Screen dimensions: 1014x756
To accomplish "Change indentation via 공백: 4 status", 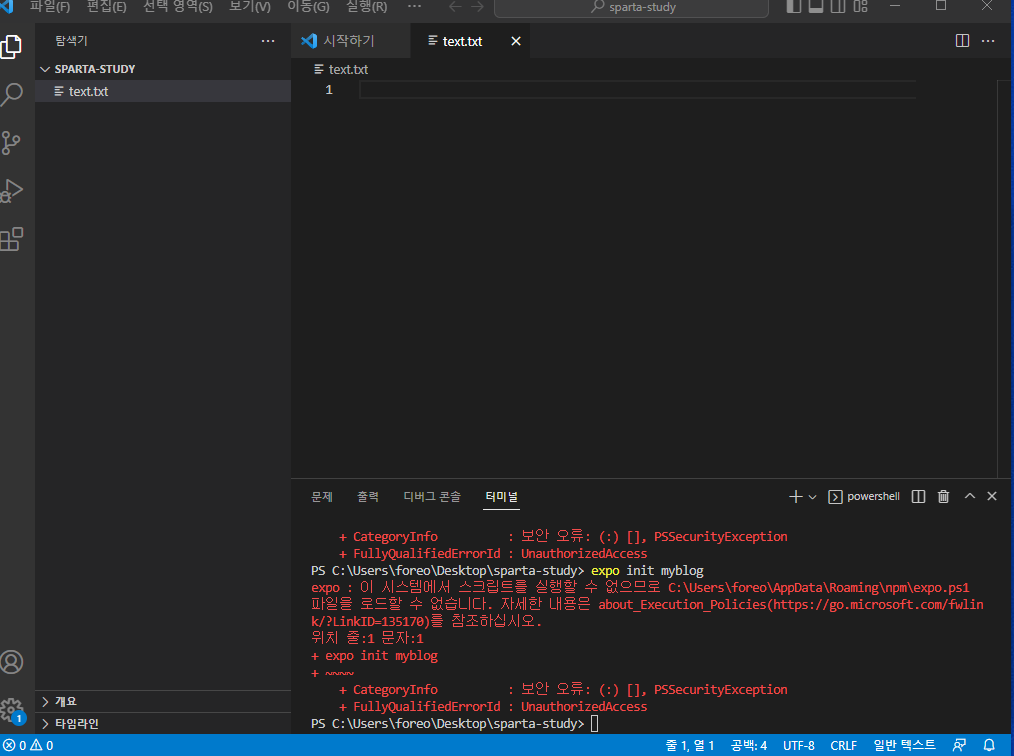I will [749, 745].
